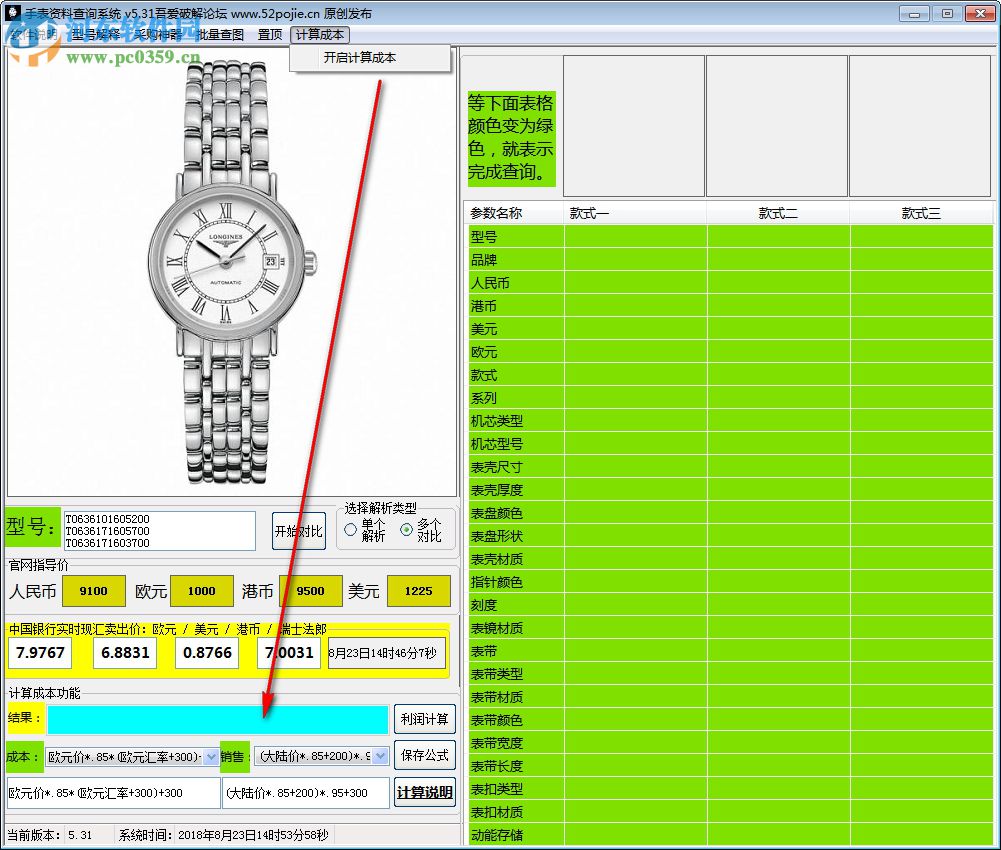Click the 港币 price field showing 9500
The image size is (1001, 850).
tap(310, 591)
